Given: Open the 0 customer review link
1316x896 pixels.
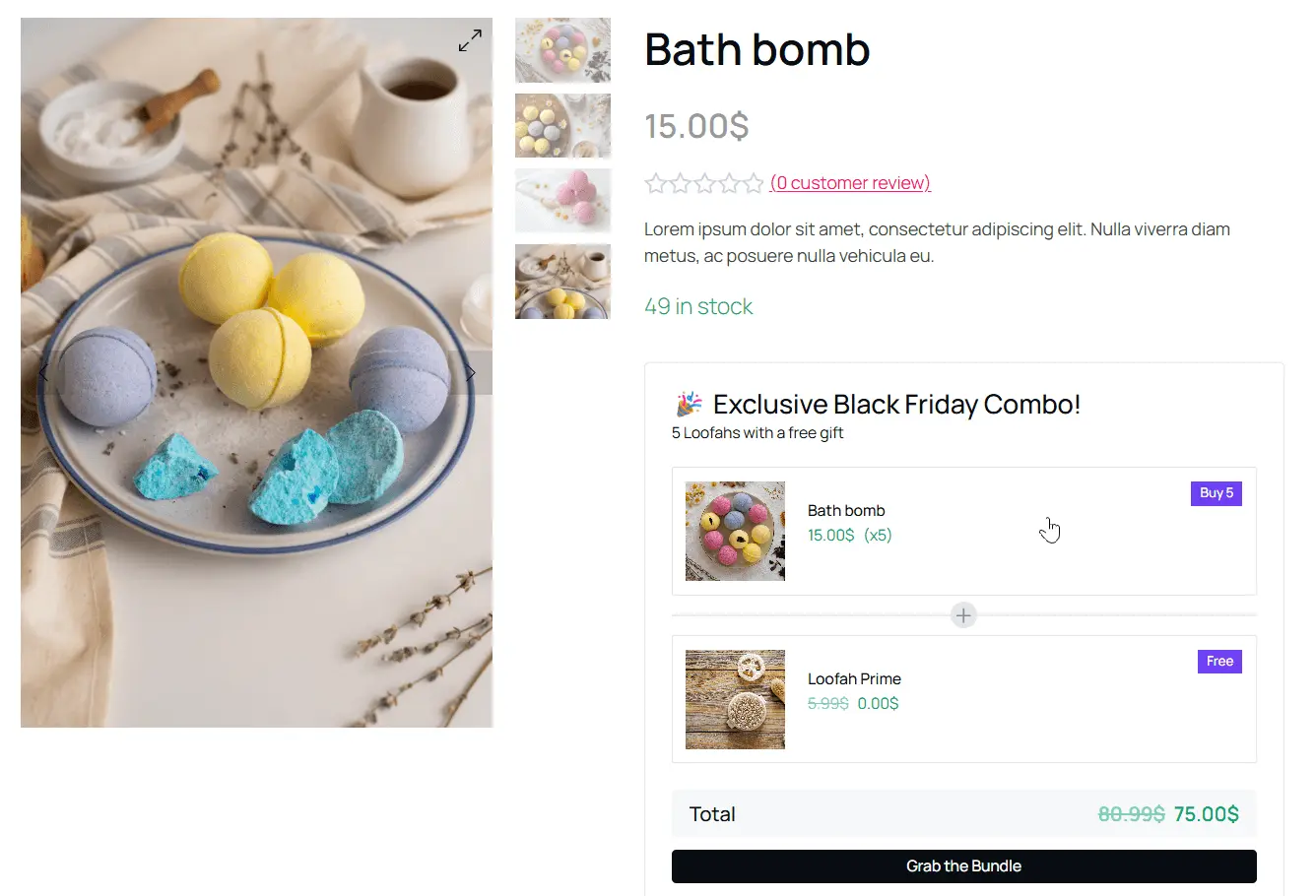Looking at the screenshot, I should point(849,182).
